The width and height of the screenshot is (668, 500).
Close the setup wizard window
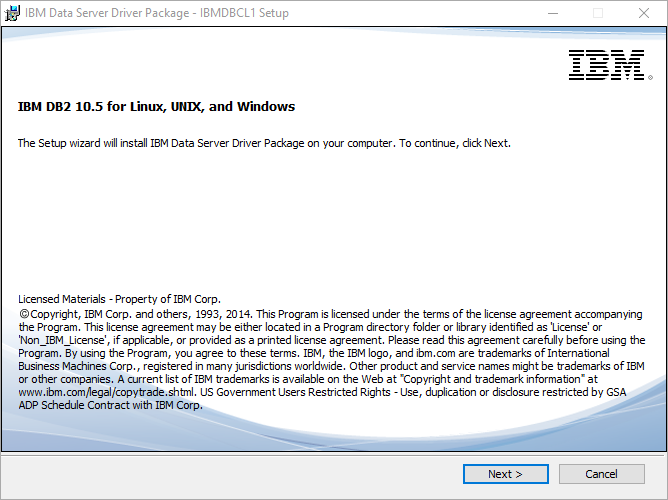click(x=644, y=13)
